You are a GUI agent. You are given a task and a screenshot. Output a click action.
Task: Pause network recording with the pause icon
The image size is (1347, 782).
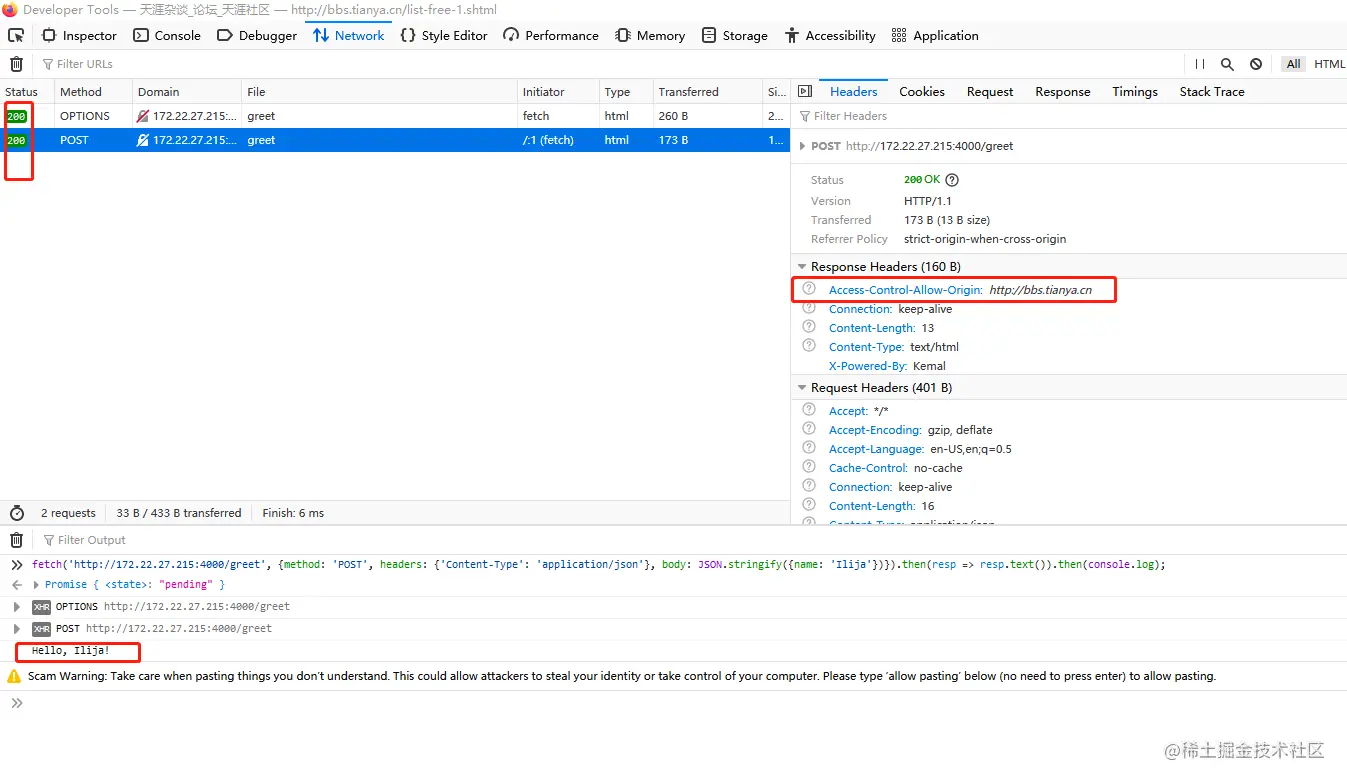coord(1199,64)
